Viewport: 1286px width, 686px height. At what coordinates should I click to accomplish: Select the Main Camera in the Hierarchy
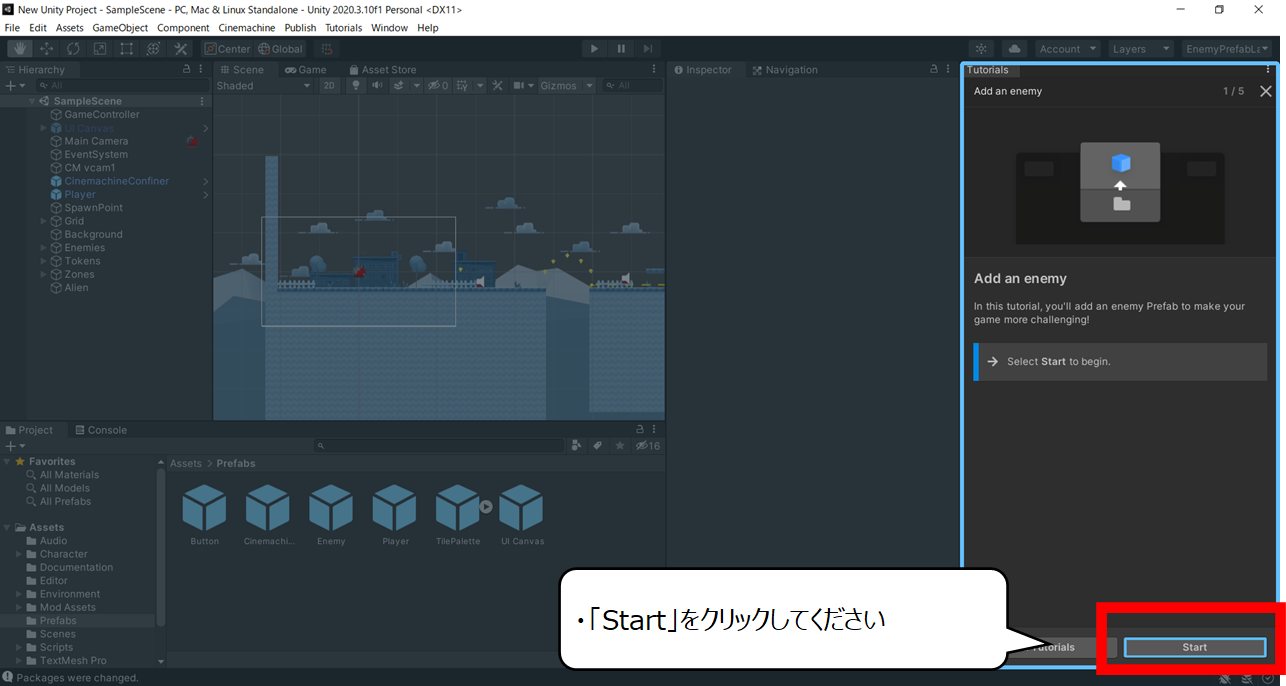coord(96,141)
